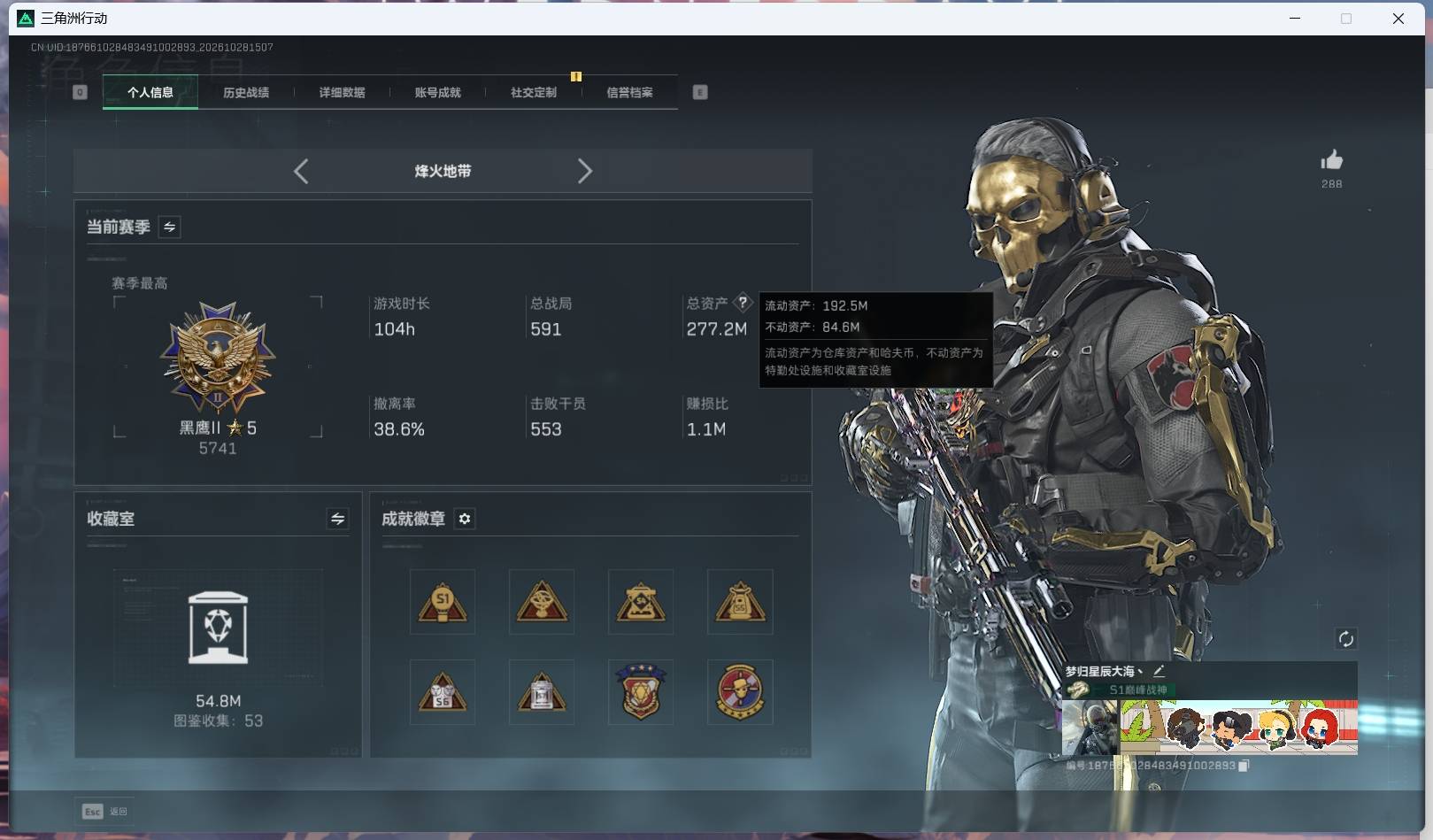Viewport: 1433px width, 840px height.
Task: Copy the player ID number
Action: 1244,766
